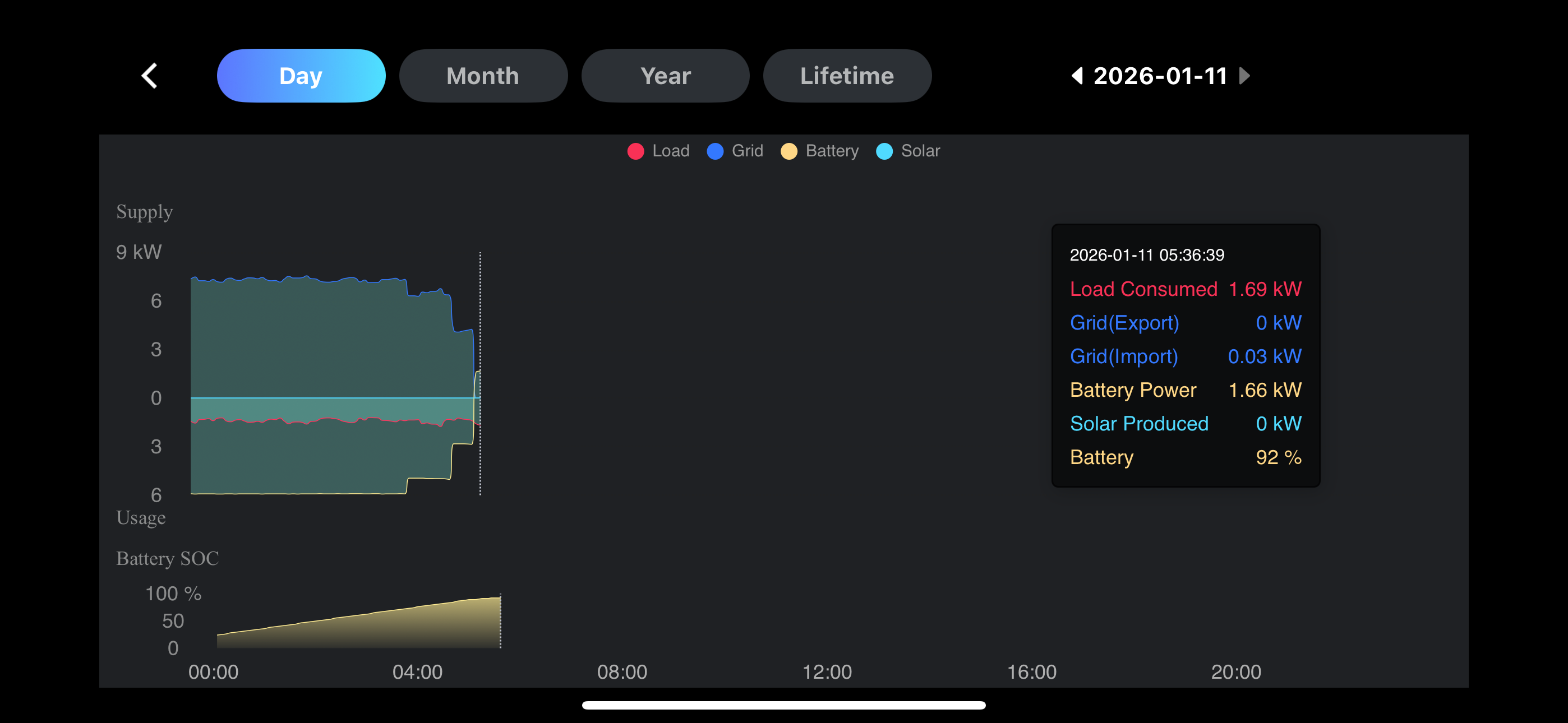Open date picker showing 2026-01-11
Image resolution: width=1568 pixels, height=723 pixels.
(x=1160, y=76)
